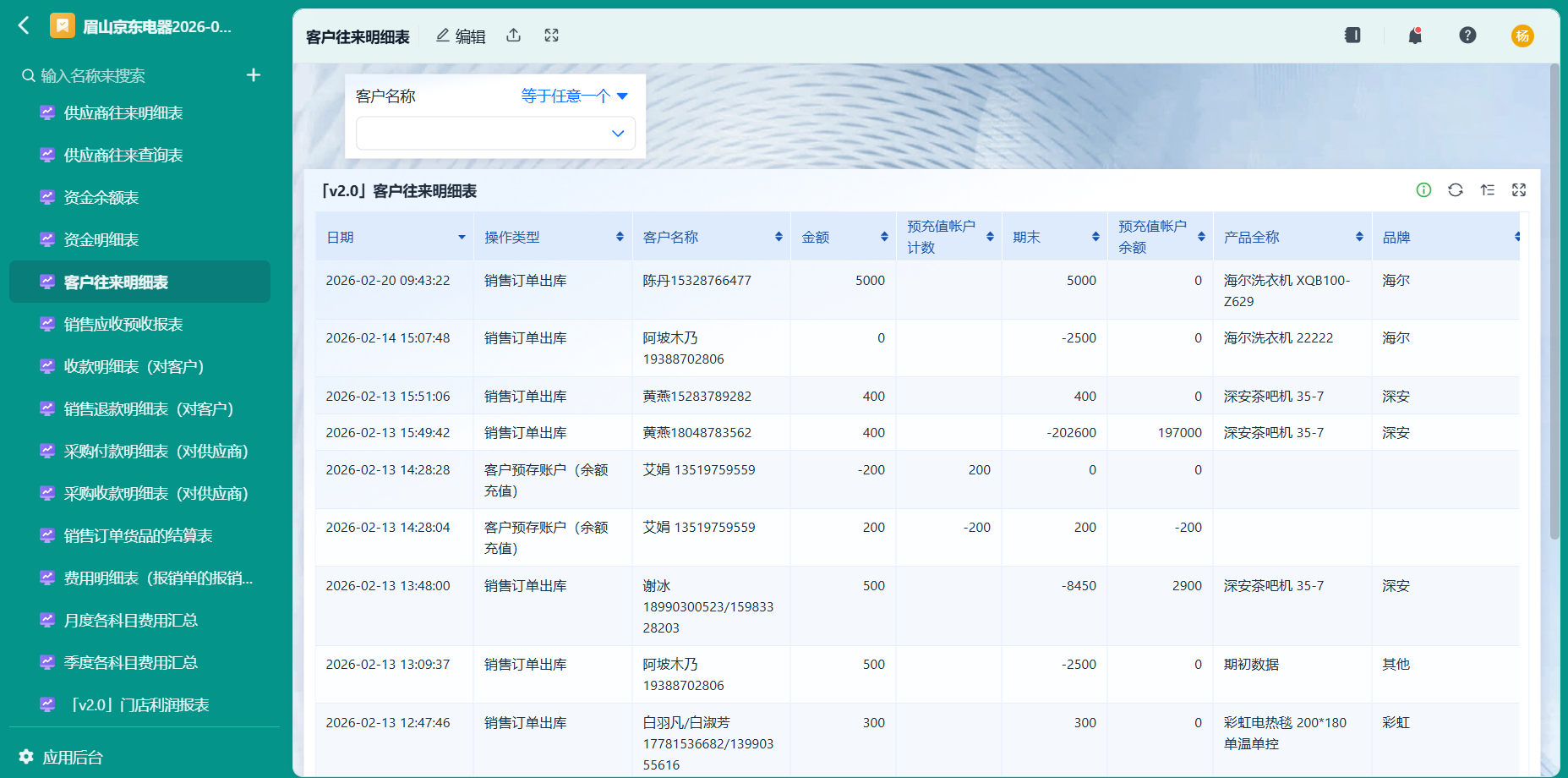Click the green info icon on table
This screenshot has height=778, width=1568.
1424,190
